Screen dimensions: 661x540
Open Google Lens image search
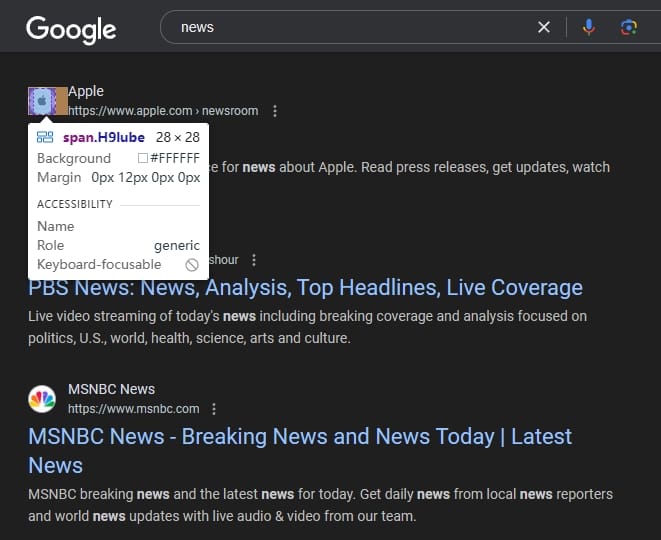[x=629, y=27]
